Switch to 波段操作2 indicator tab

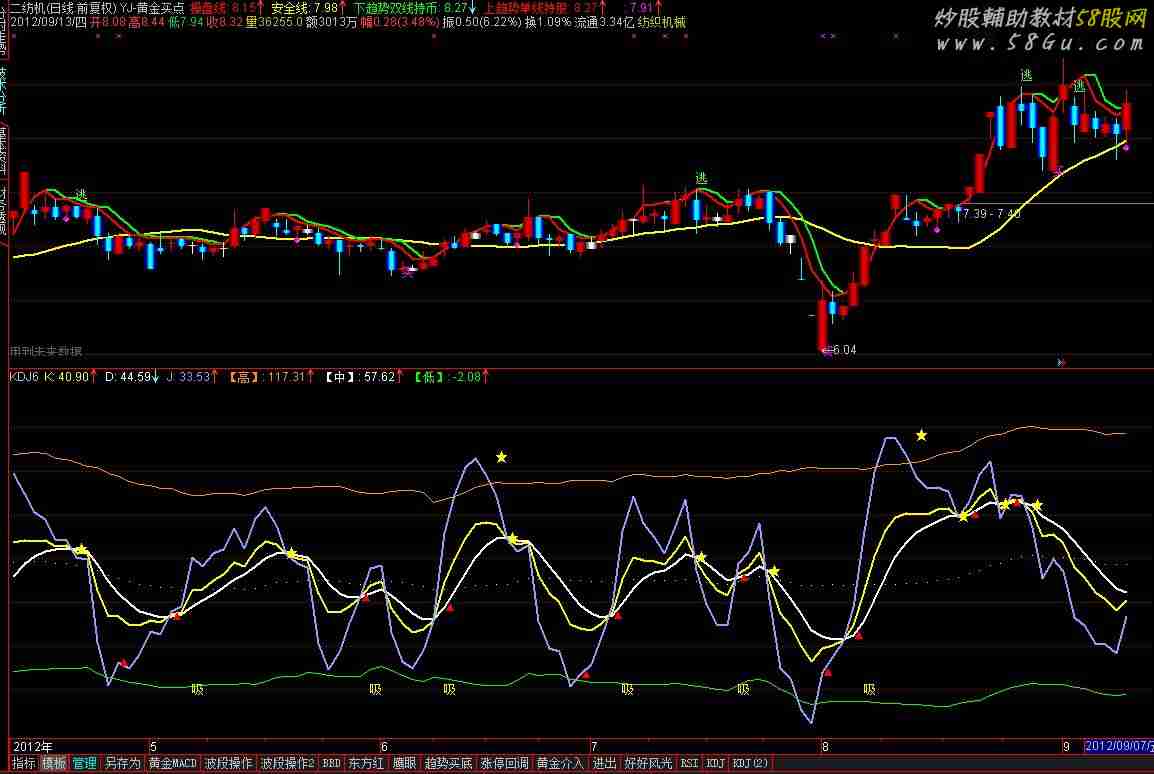pos(287,764)
